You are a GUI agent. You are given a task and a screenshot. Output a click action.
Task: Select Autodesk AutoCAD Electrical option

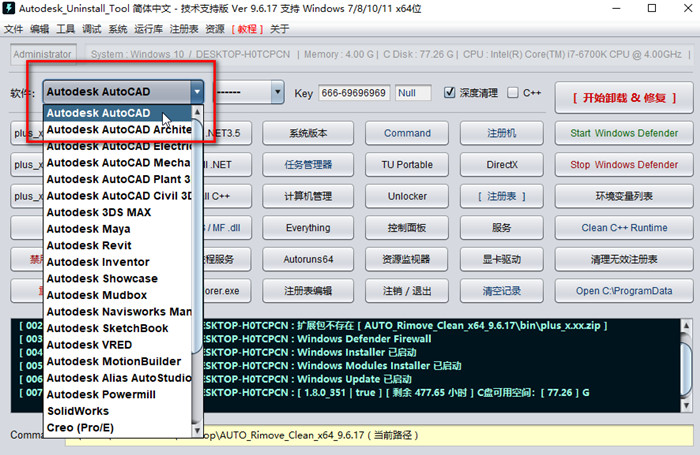[x=118, y=146]
